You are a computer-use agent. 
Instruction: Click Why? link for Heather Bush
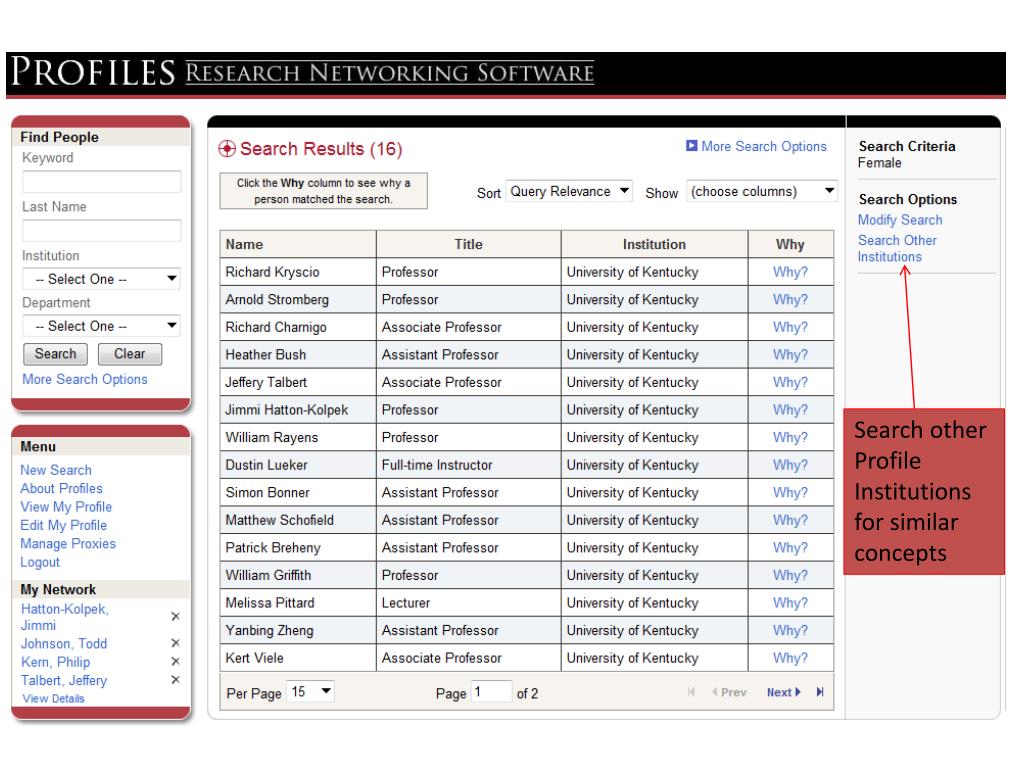coord(790,354)
